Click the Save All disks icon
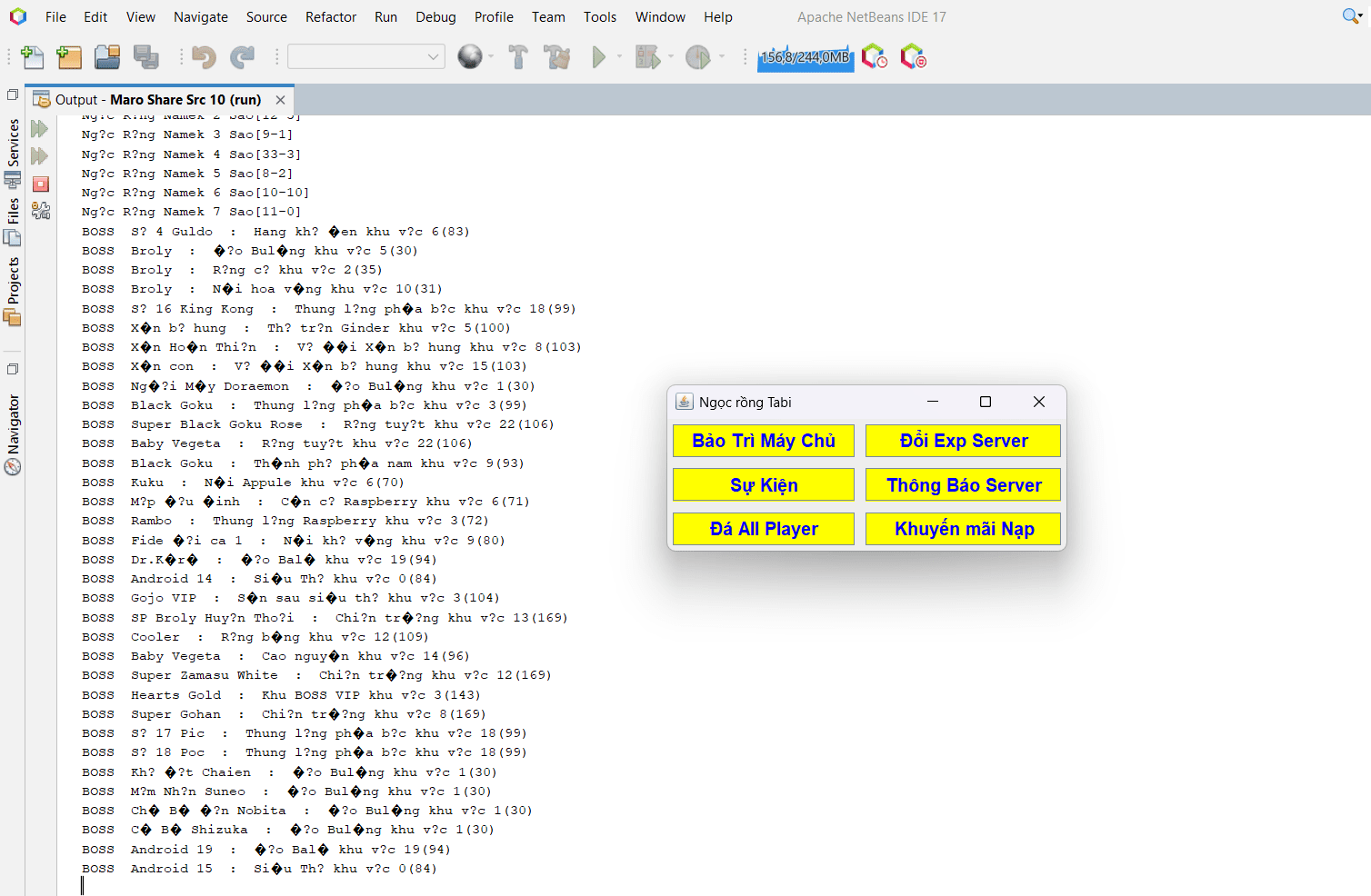Viewport: 1371px width, 896px height. [x=146, y=57]
